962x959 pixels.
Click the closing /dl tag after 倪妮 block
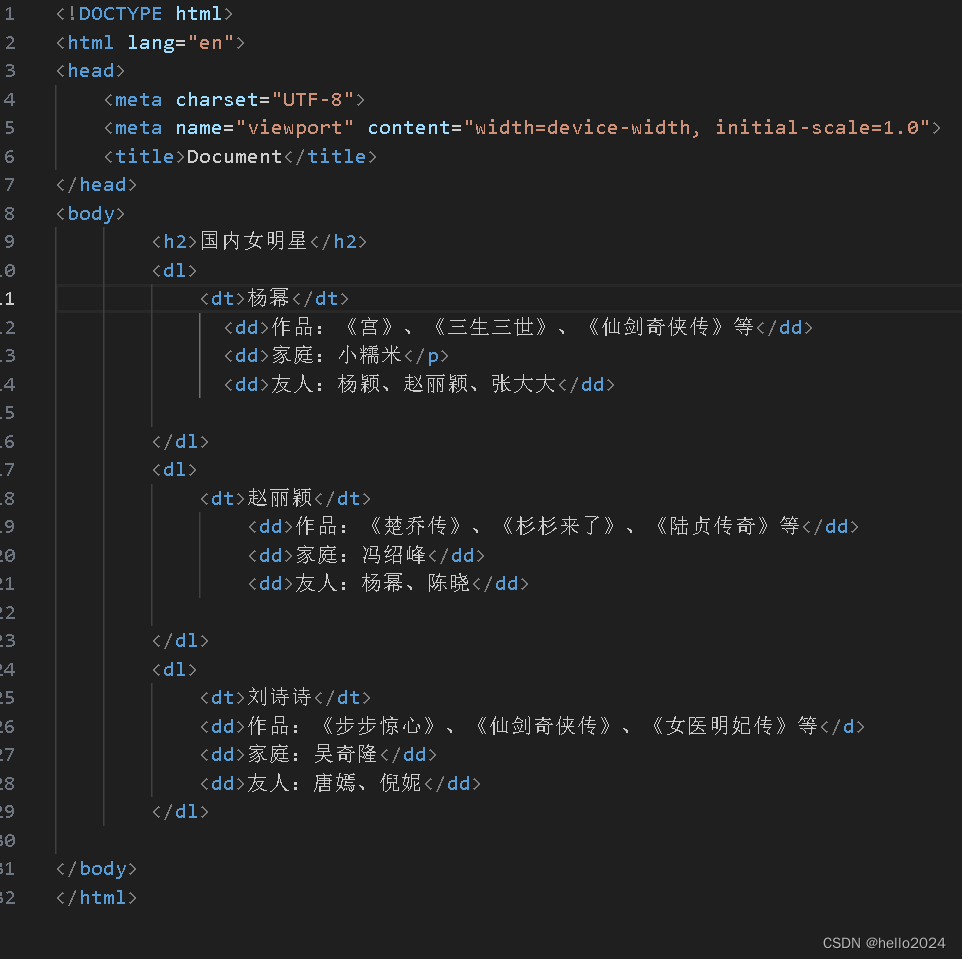click(180, 812)
